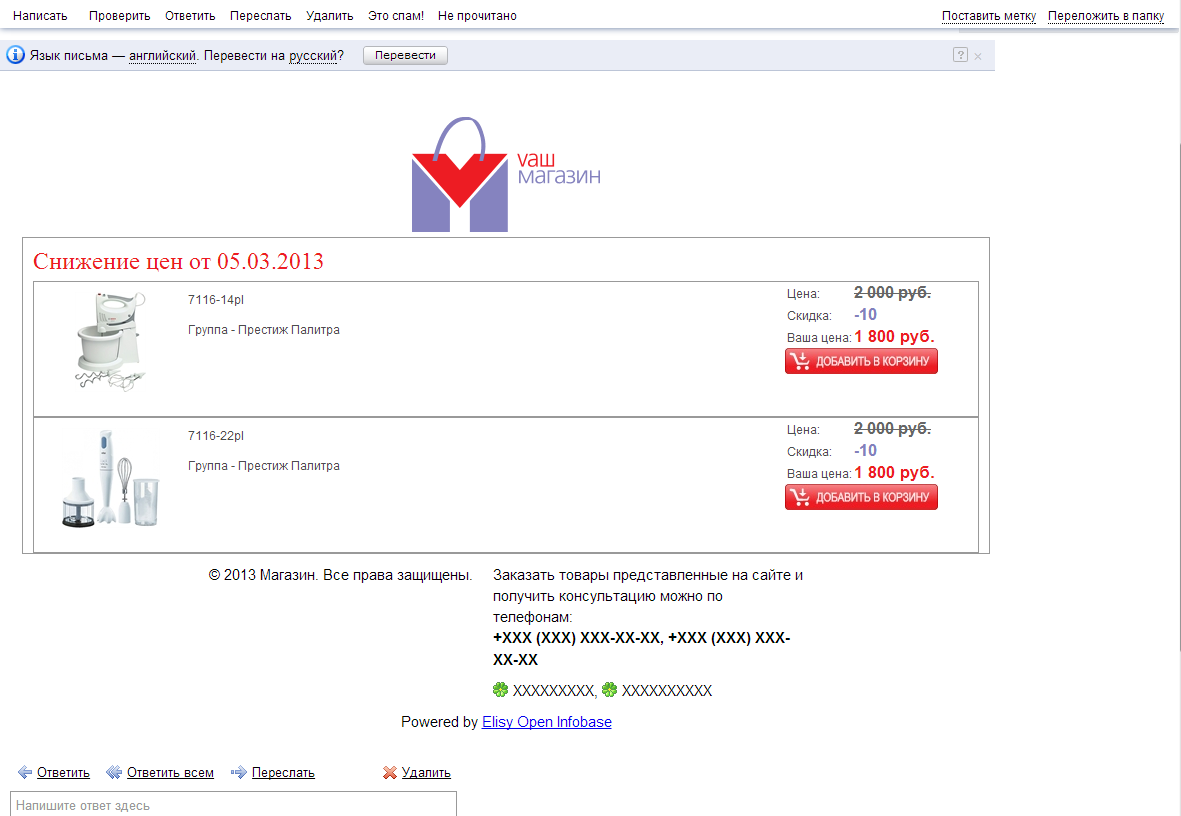
Task: Click the reply arrow icon at bottom
Action: pyautogui.click(x=25, y=773)
